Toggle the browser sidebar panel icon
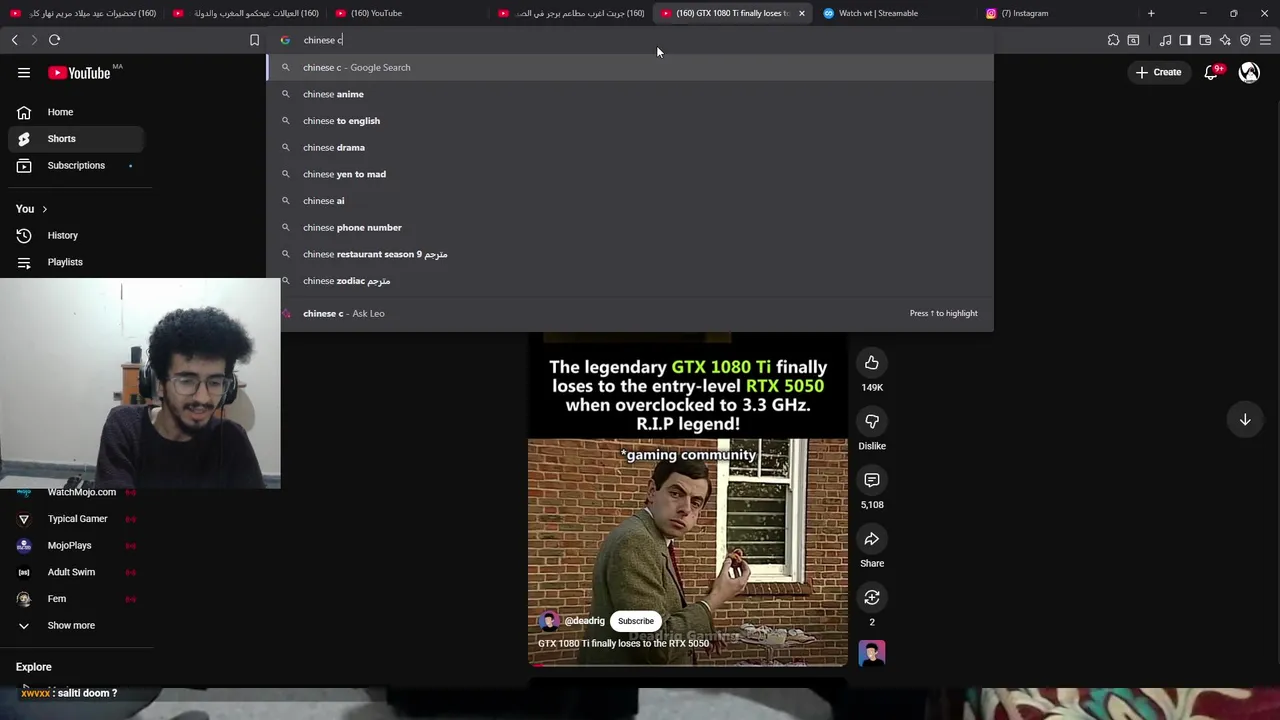Viewport: 1280px width, 720px height. point(1185,40)
